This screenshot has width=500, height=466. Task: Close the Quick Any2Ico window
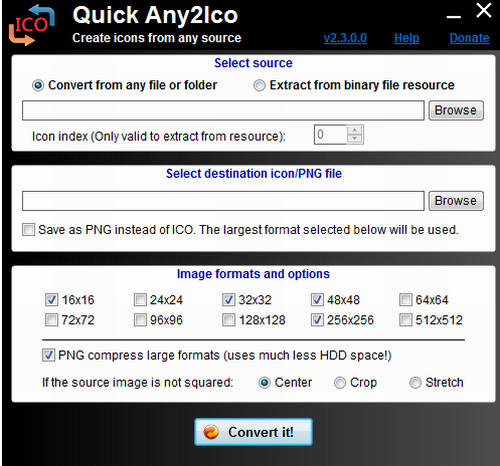tap(484, 10)
